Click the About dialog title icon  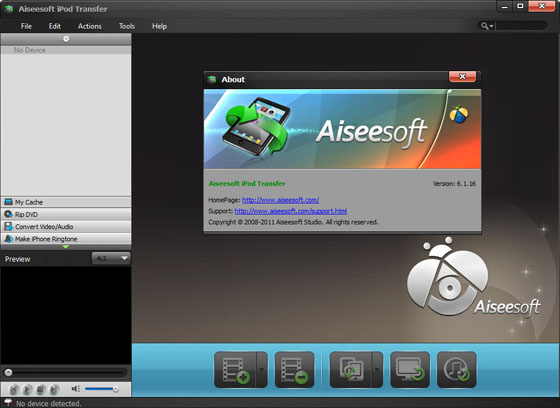212,79
